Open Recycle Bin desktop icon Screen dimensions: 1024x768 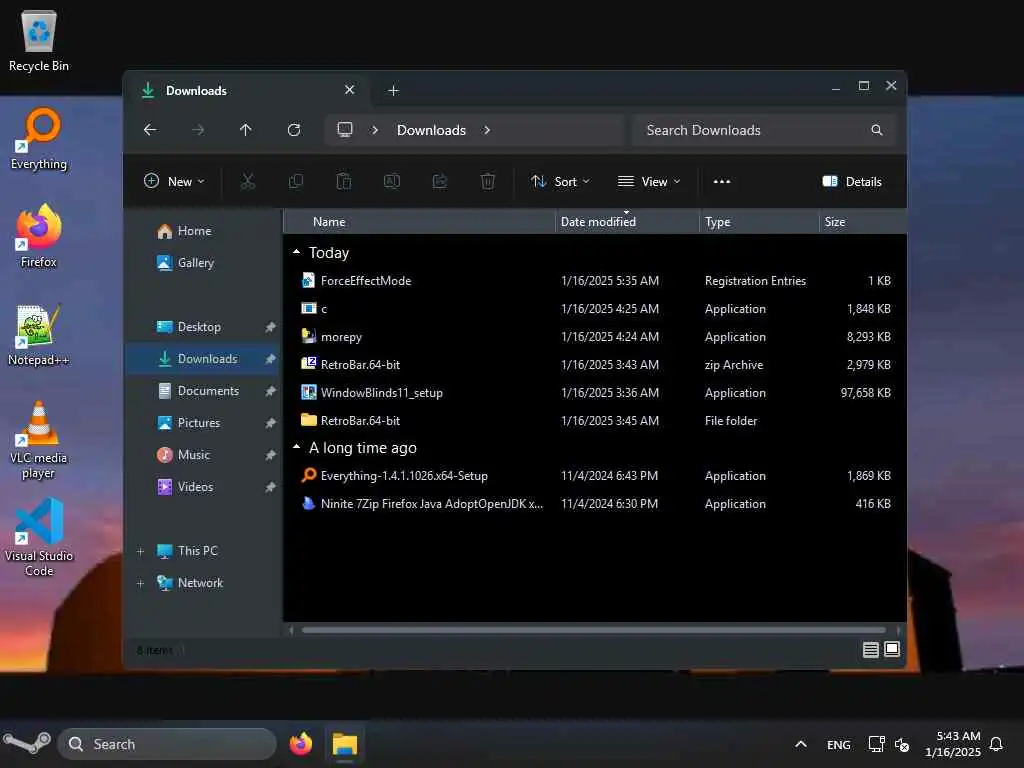point(39,40)
